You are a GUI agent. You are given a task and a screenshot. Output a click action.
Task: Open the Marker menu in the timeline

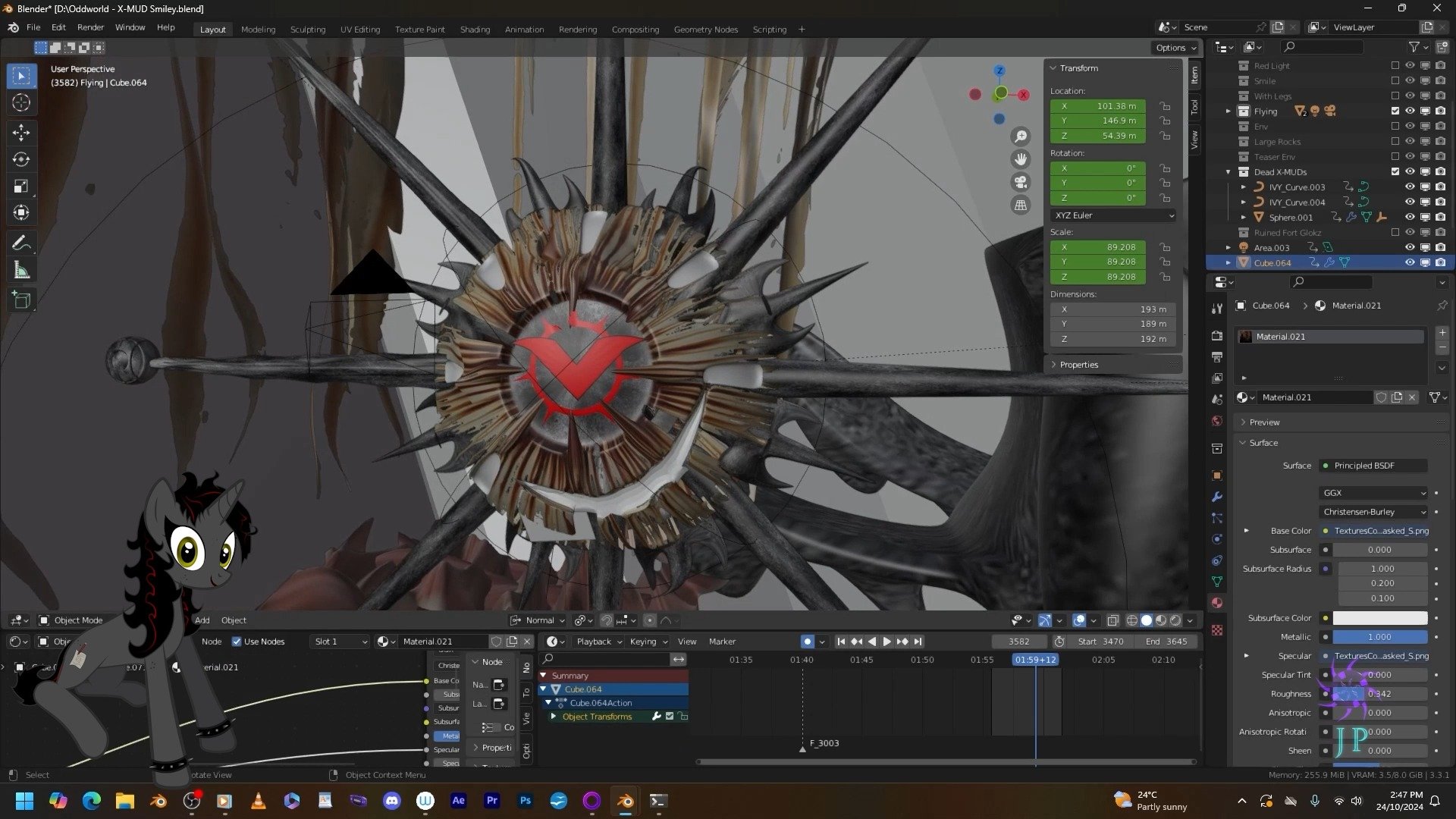coord(722,642)
